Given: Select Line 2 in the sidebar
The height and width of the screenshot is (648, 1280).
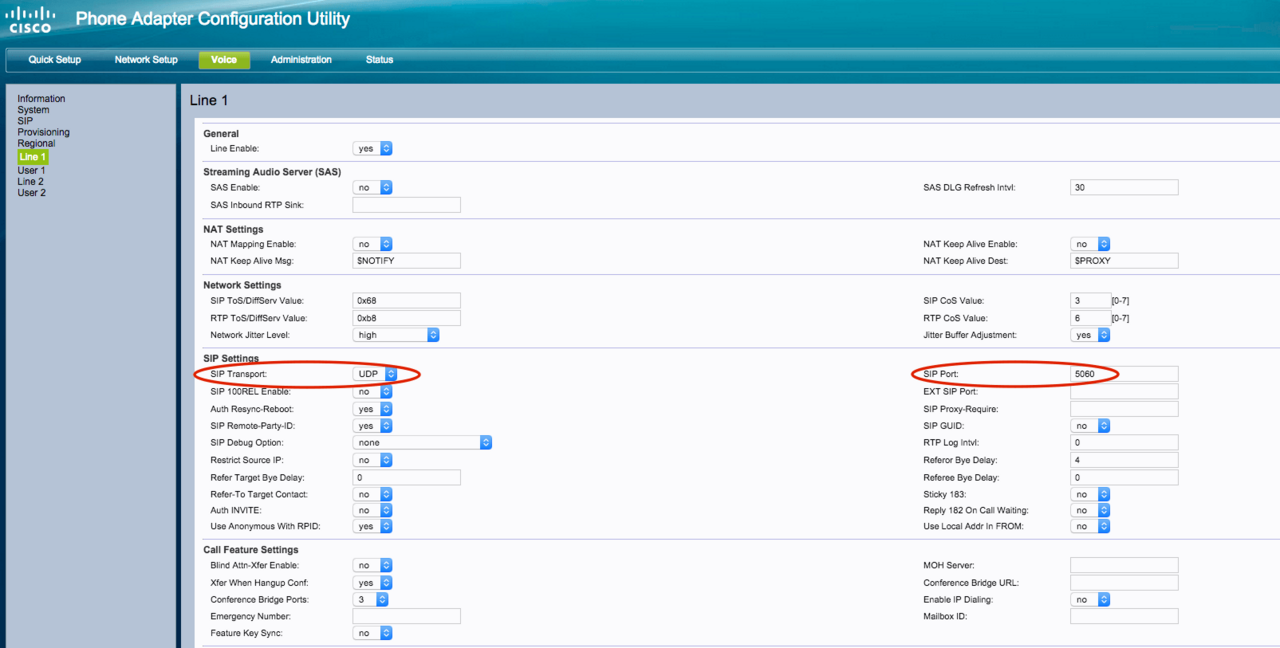Looking at the screenshot, I should click(x=30, y=181).
